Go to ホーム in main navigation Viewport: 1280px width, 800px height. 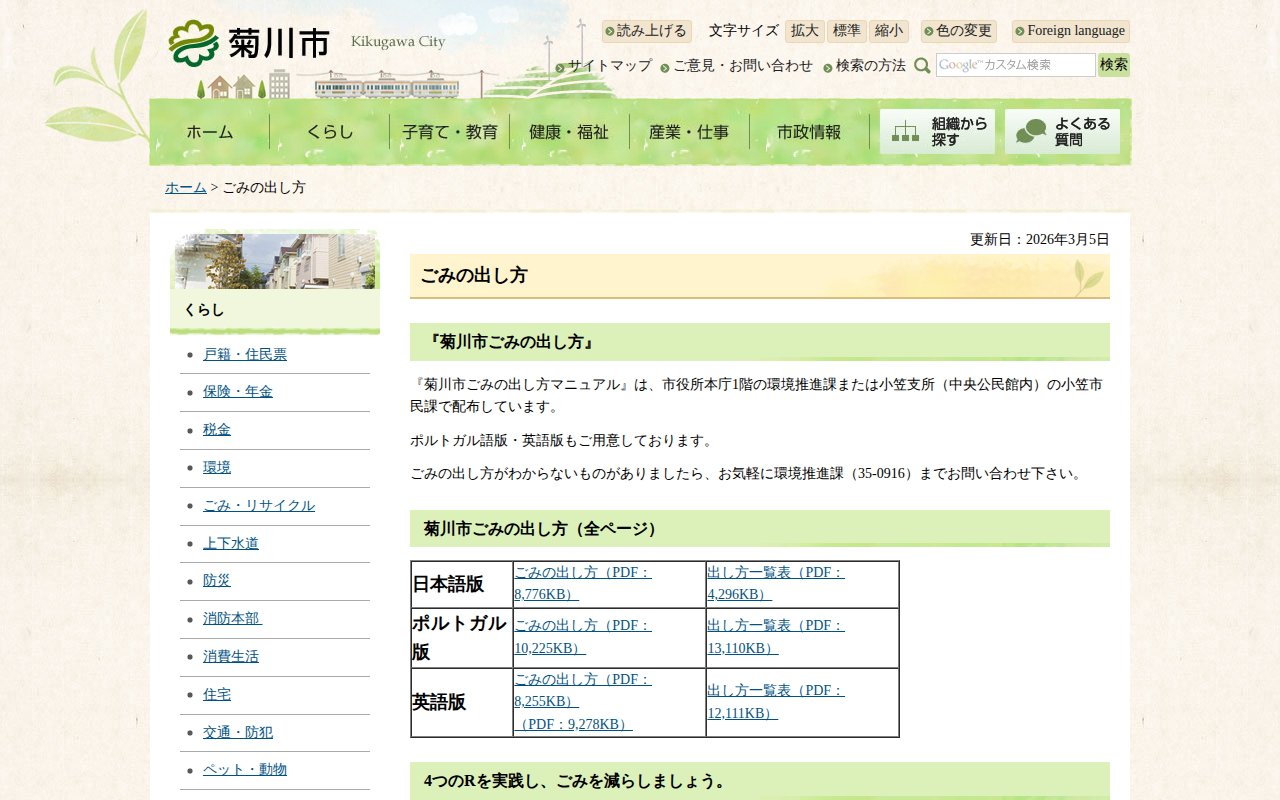[210, 132]
